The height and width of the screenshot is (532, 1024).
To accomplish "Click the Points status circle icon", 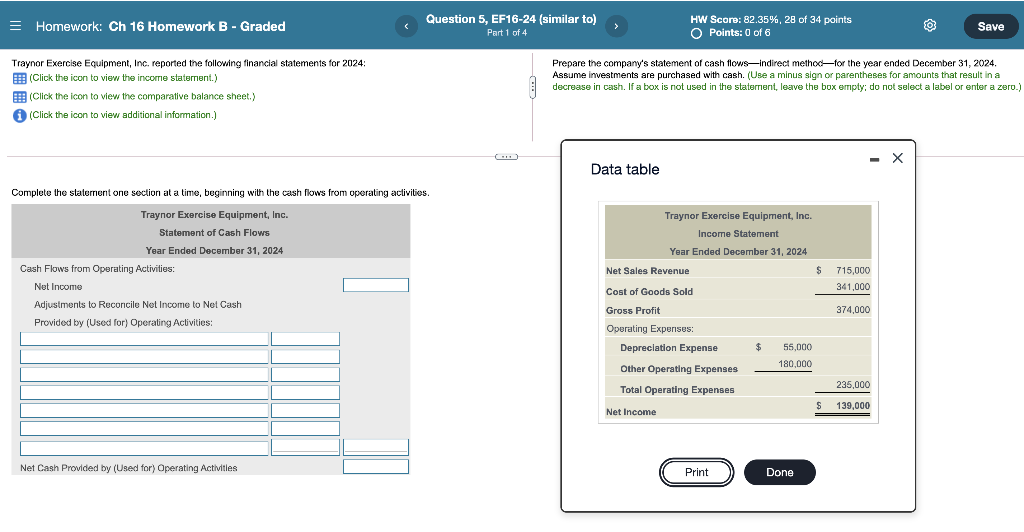I will click(x=697, y=33).
